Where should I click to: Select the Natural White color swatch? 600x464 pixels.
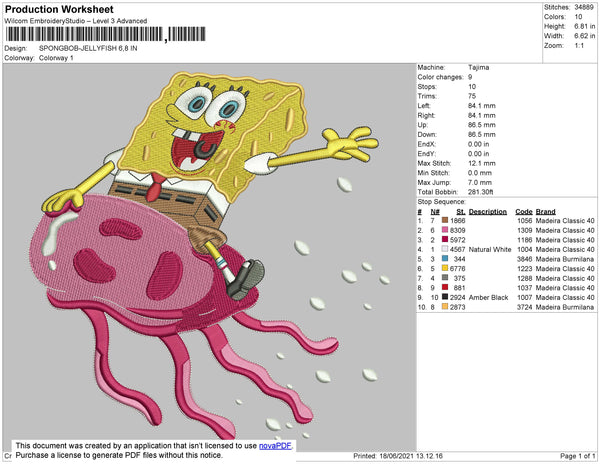(445, 249)
